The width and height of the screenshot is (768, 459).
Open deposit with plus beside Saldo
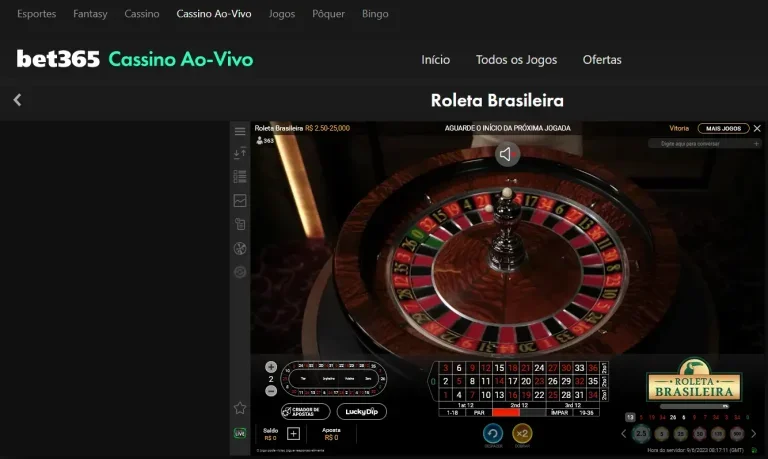pyautogui.click(x=293, y=434)
